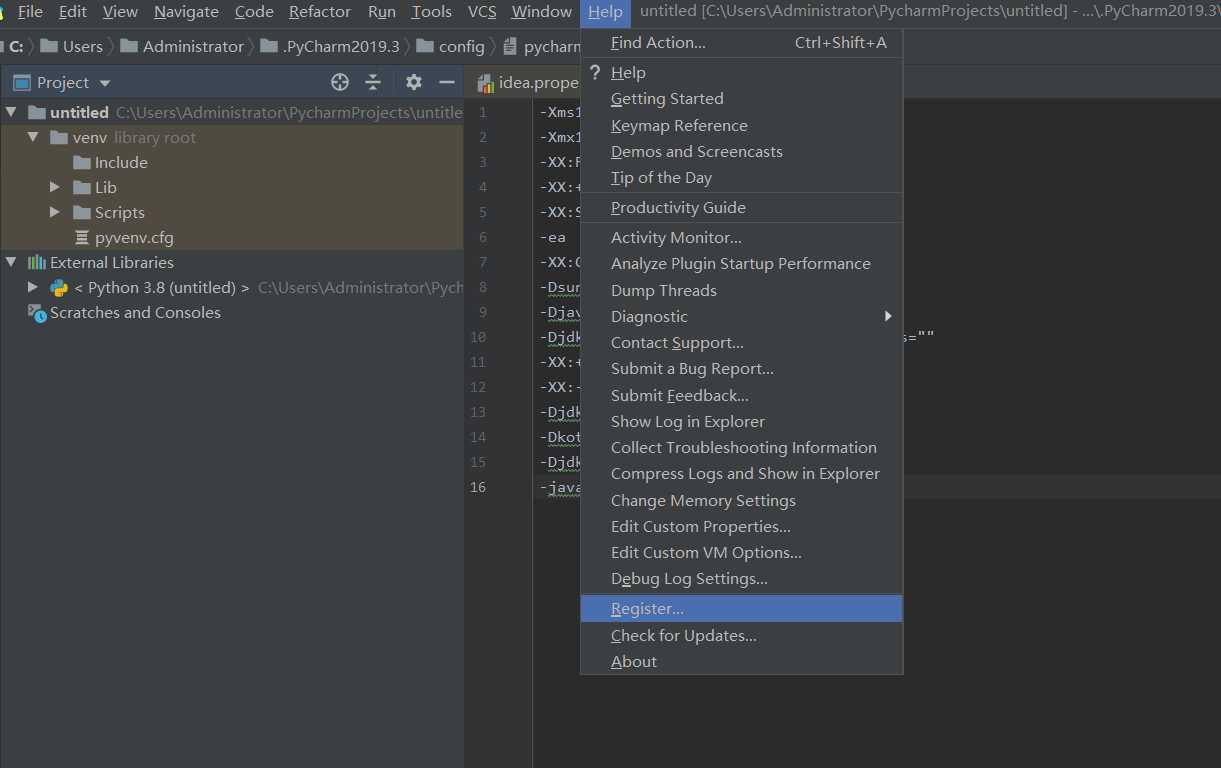Click the Collapse All icon in Project panel
Viewport: 1221px width, 768px height.
373,82
